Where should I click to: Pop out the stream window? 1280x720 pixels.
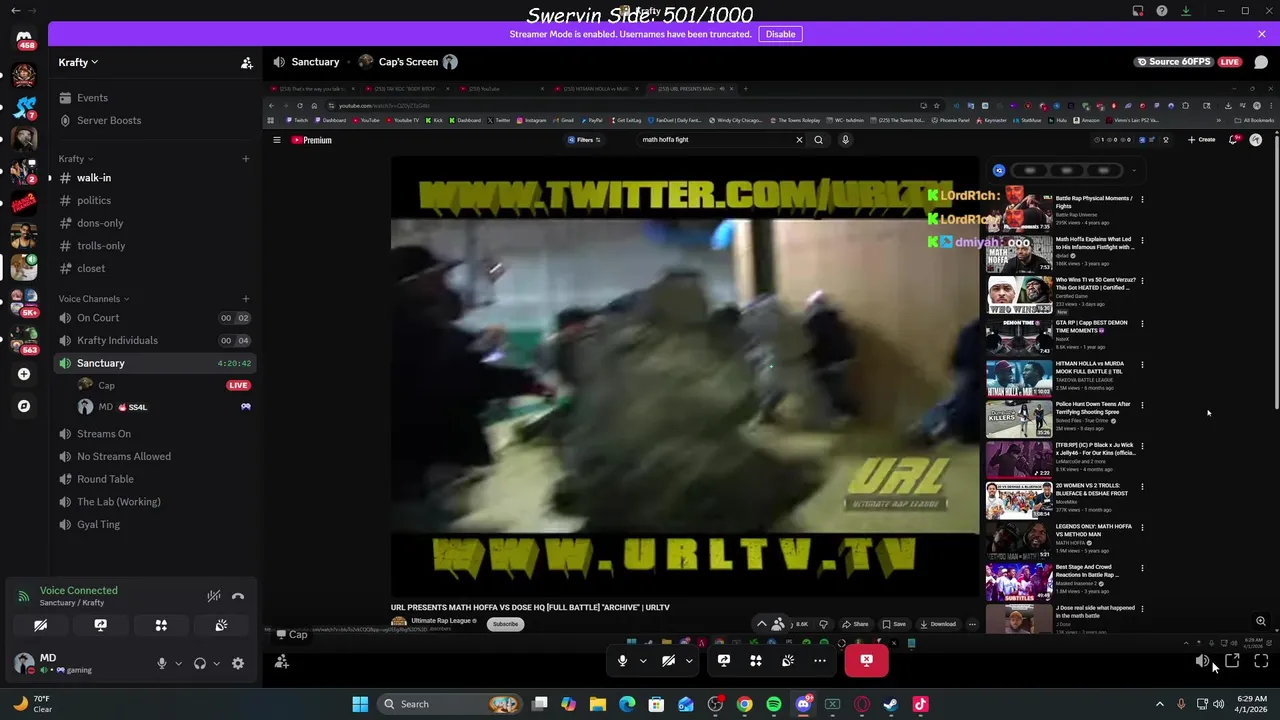click(1232, 661)
